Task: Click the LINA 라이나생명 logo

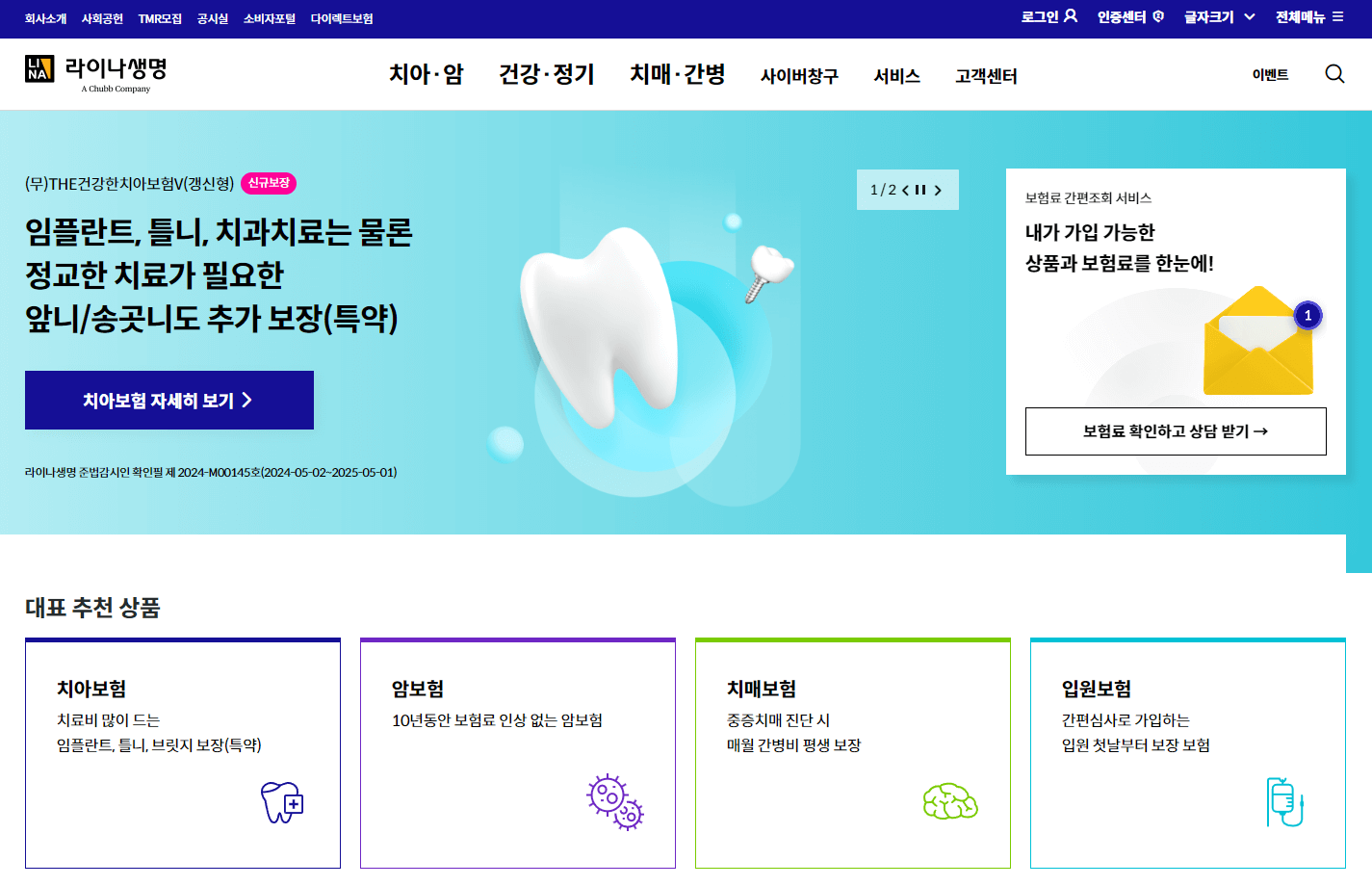Action: coord(96,73)
